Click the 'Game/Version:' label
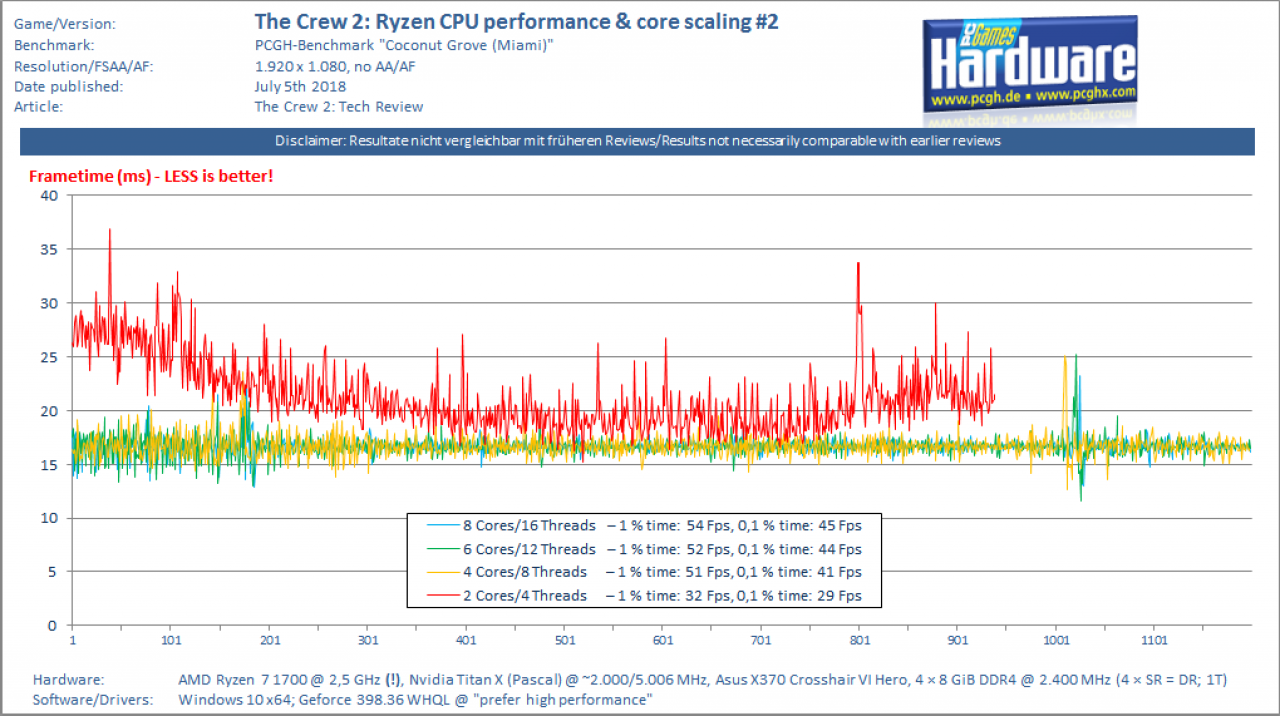Image resolution: width=1280 pixels, height=716 pixels. (65, 23)
